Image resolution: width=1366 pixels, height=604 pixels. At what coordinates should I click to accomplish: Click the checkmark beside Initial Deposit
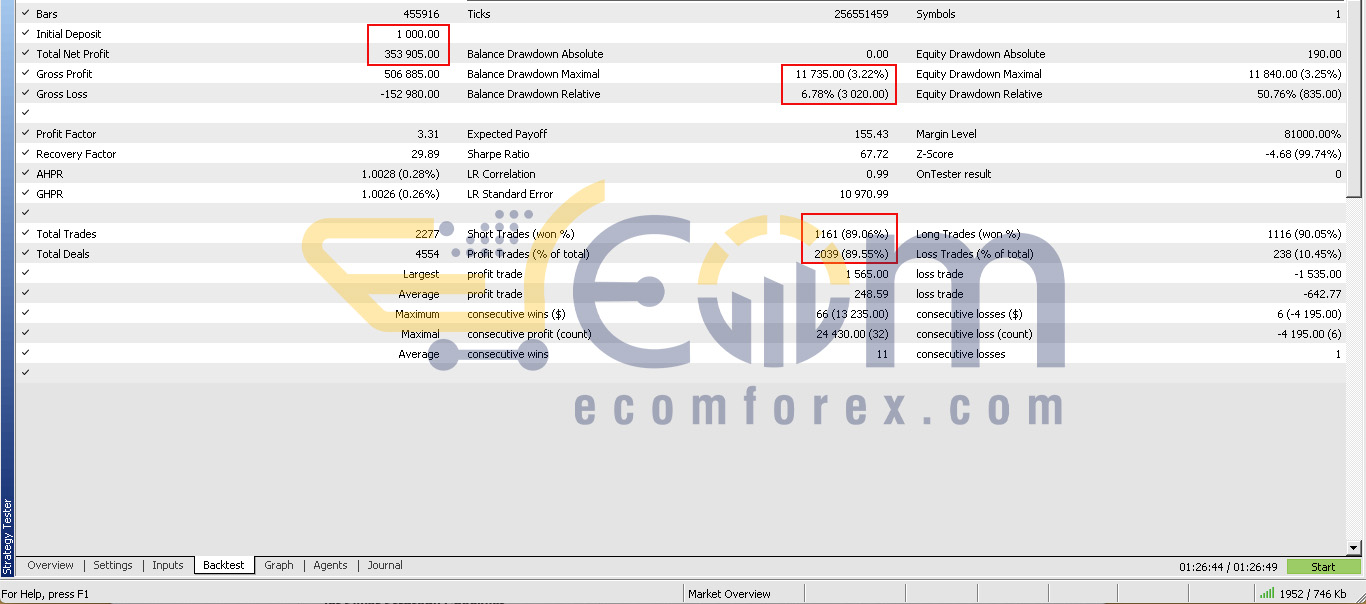pyautogui.click(x=25, y=34)
